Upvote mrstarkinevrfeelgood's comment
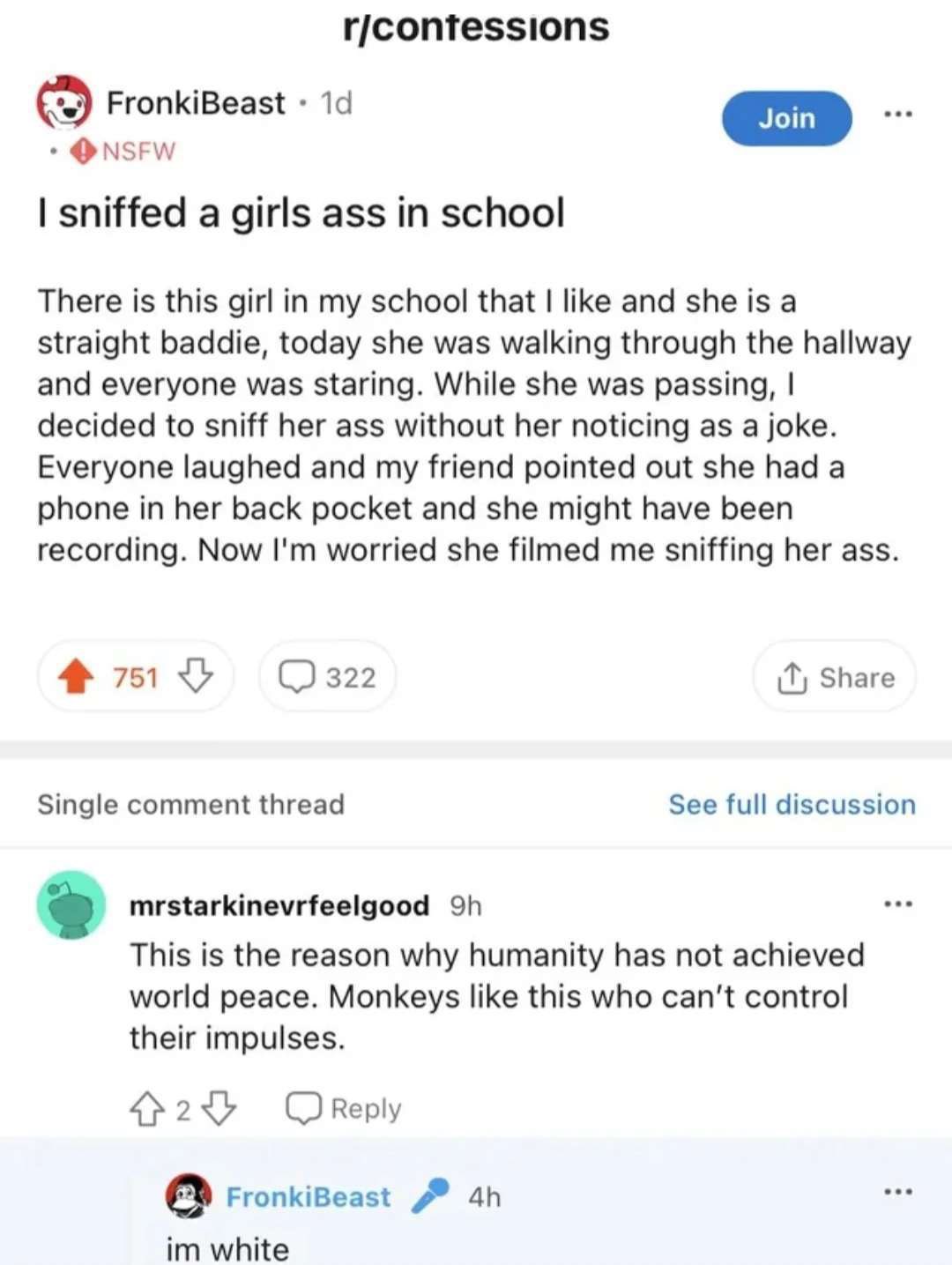 point(146,1109)
